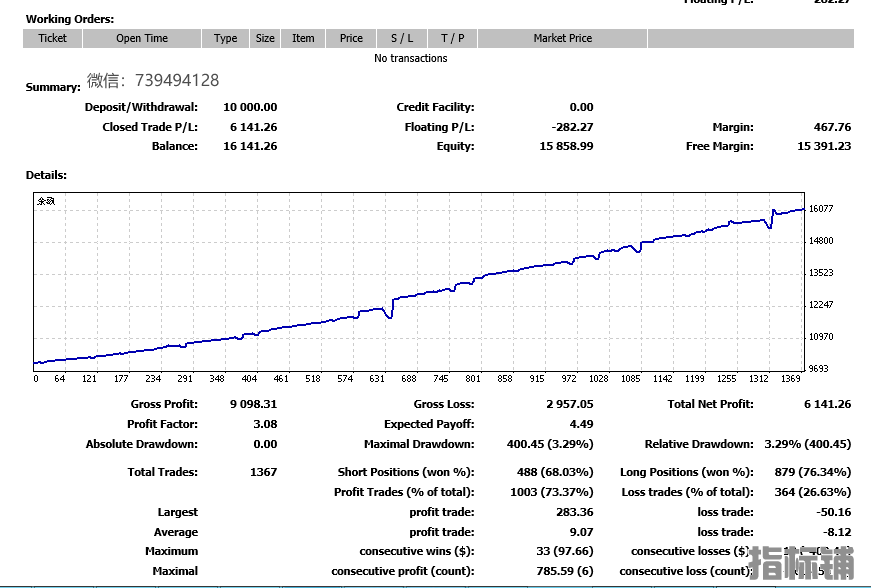Select Balance value 16 141.26
Viewport: 871px width, 588px height.
tap(250, 146)
